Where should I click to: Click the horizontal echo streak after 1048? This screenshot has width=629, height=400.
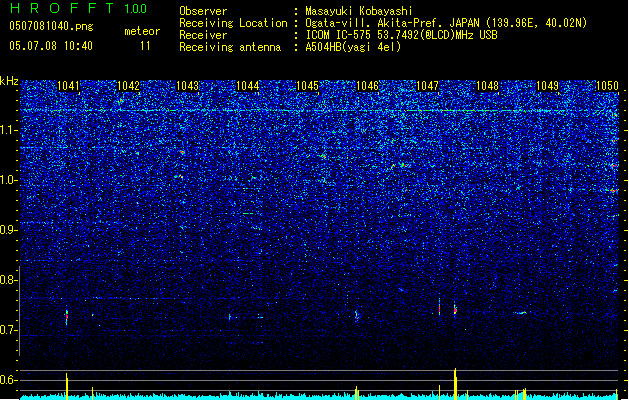(x=521, y=313)
